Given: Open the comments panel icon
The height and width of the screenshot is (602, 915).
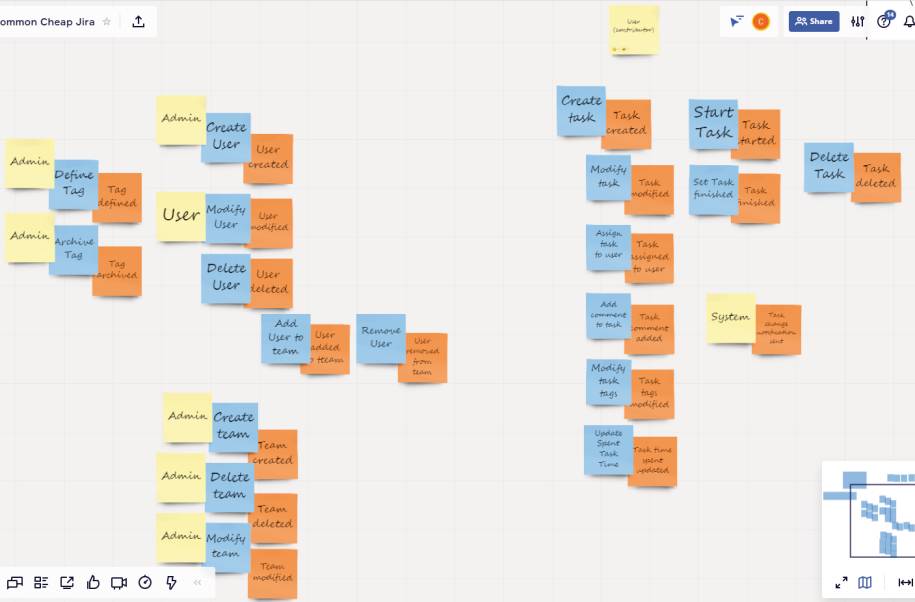Looking at the screenshot, I should click(x=15, y=582).
